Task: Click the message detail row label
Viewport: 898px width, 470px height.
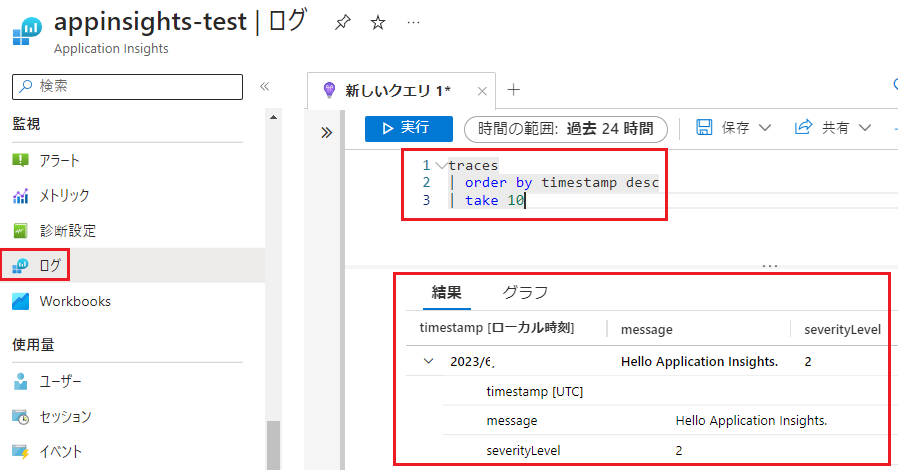Action: [x=512, y=421]
